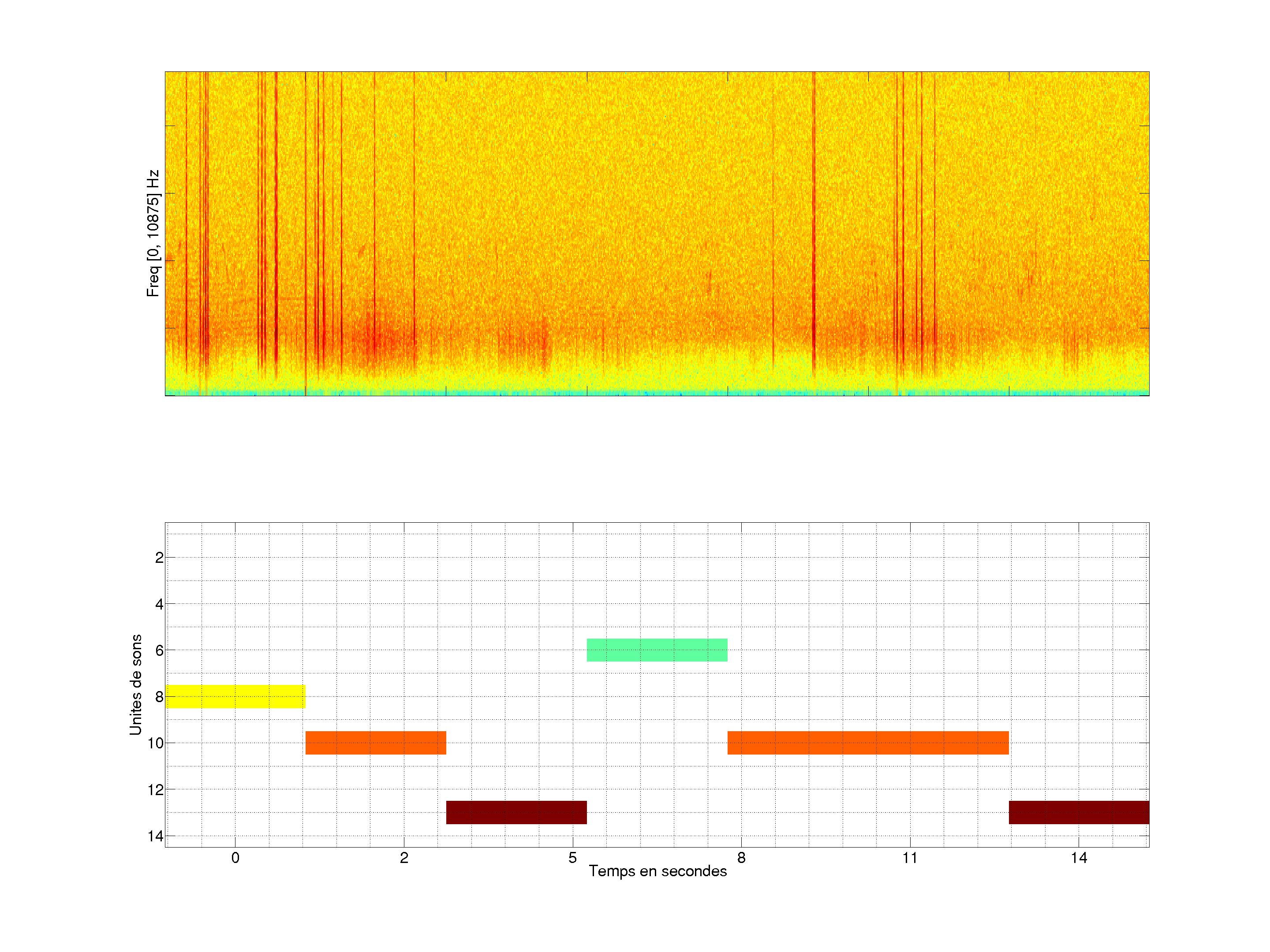Click the yellow bar at unit 8

[x=235, y=696]
